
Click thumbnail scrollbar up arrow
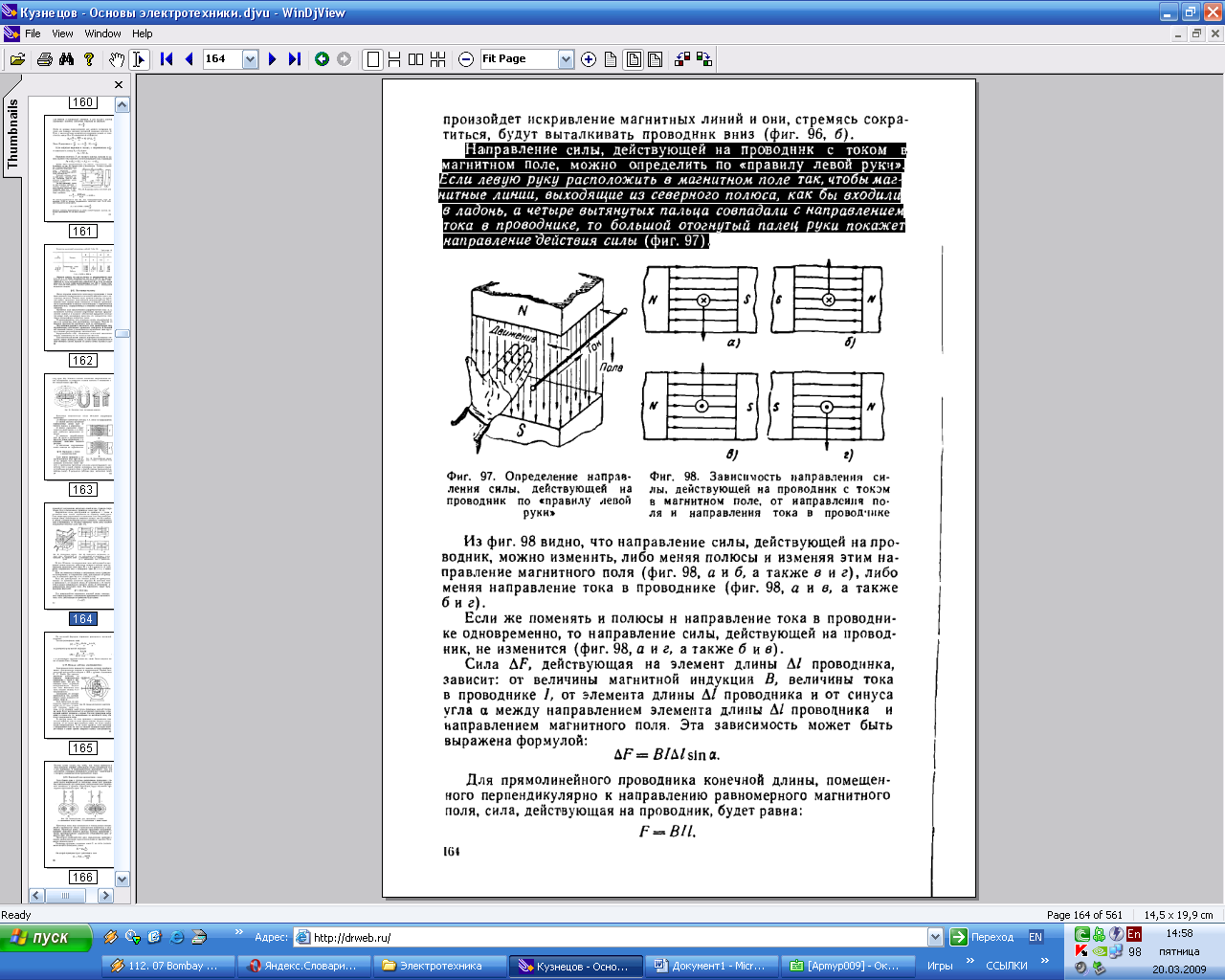pos(122,104)
